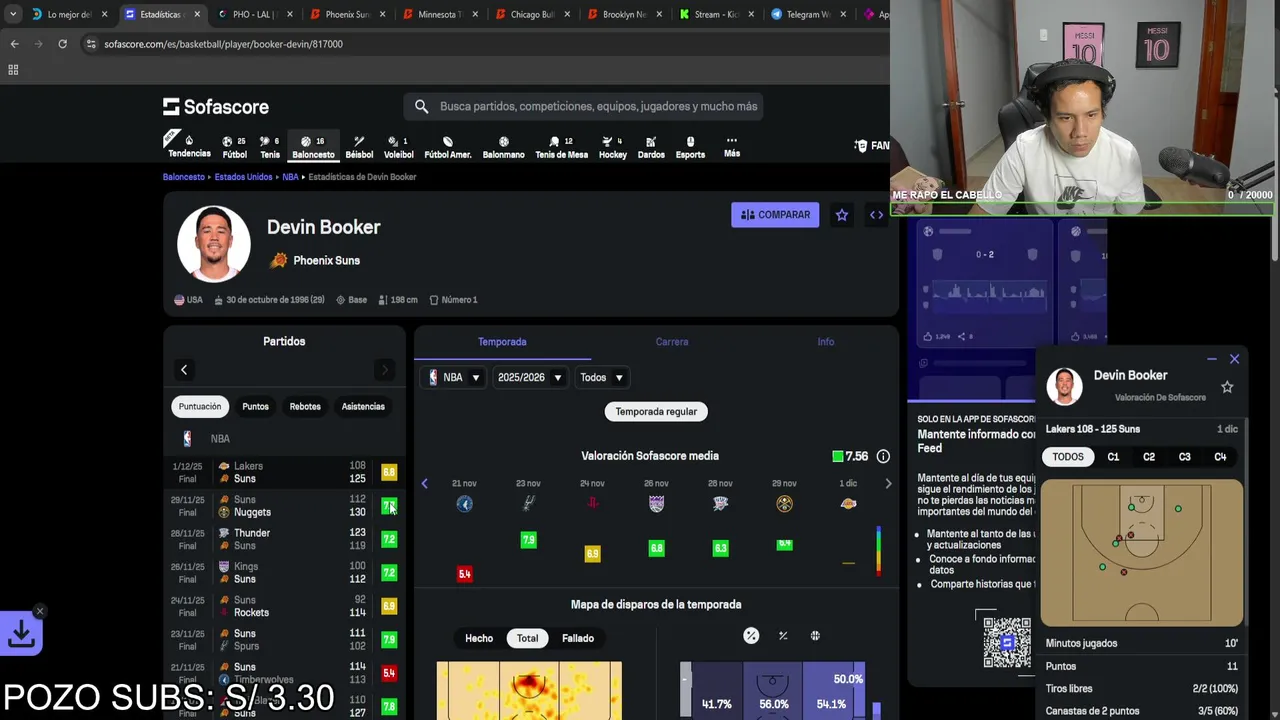Go to previous rating dates arrow
Image resolution: width=1280 pixels, height=720 pixels.
424,484
